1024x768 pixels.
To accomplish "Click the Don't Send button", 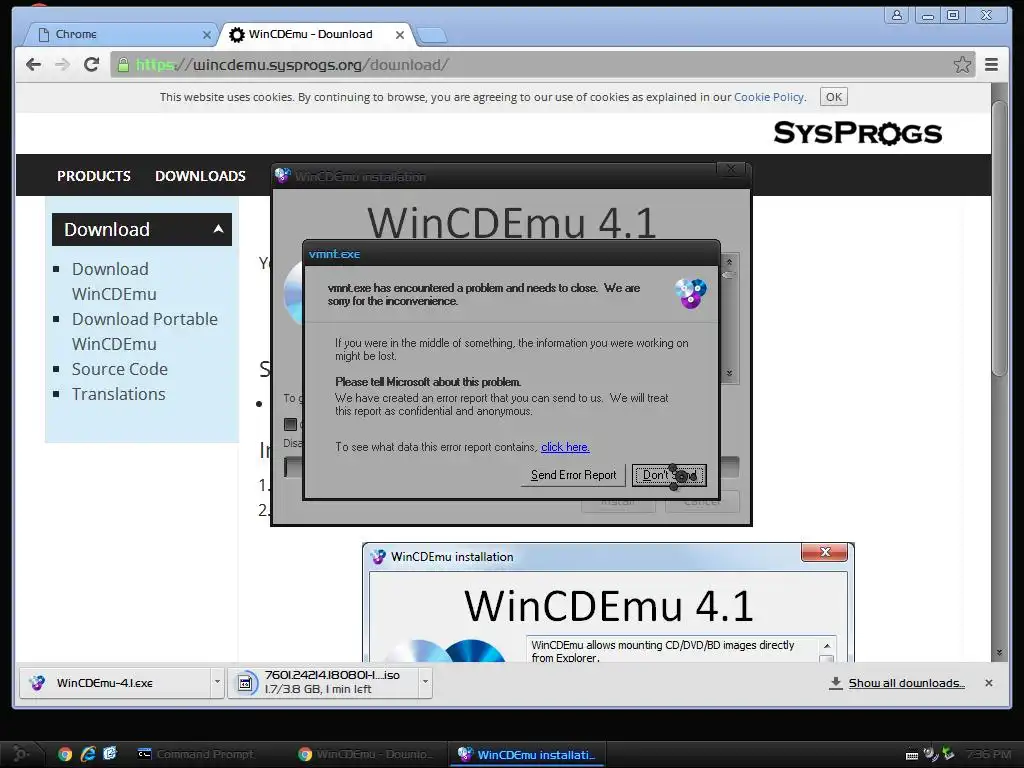I will [x=669, y=475].
